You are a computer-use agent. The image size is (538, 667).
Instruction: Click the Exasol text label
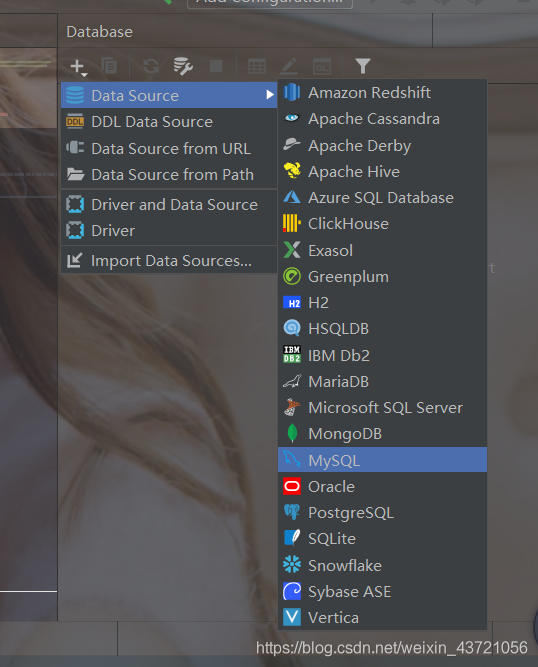pos(330,251)
